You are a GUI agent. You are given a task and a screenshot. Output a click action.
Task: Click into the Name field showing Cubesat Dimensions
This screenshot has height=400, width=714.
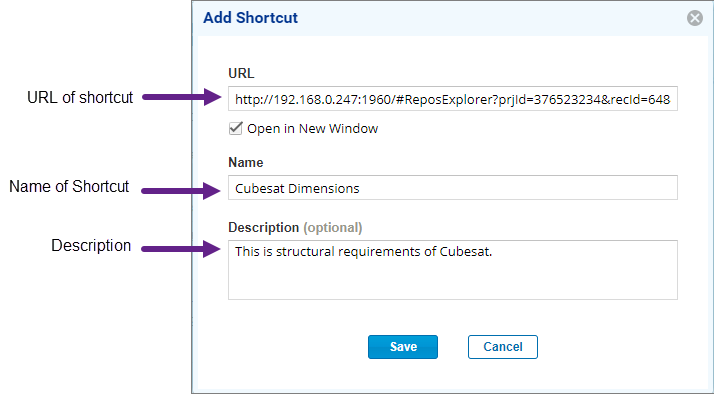point(453,188)
